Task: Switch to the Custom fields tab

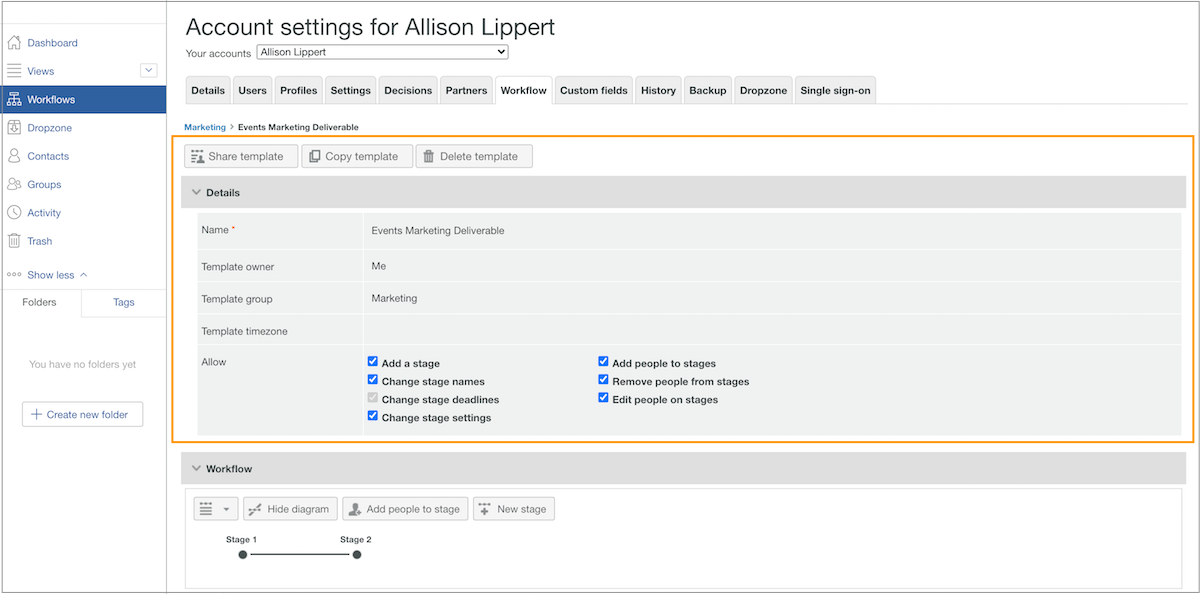Action: (593, 89)
